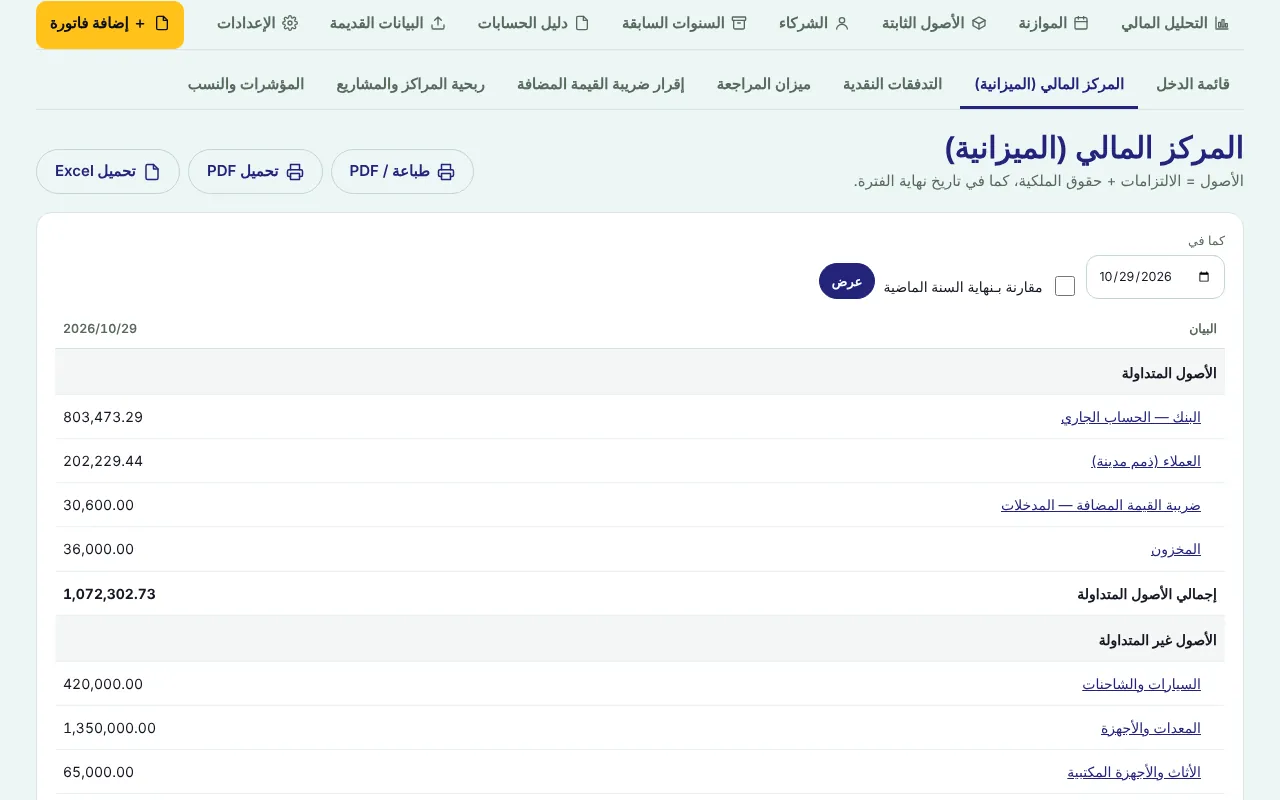Image resolution: width=1280 pixels, height=800 pixels.
Task: Click the gear icon beside الإعدادات
Action: [290, 23]
